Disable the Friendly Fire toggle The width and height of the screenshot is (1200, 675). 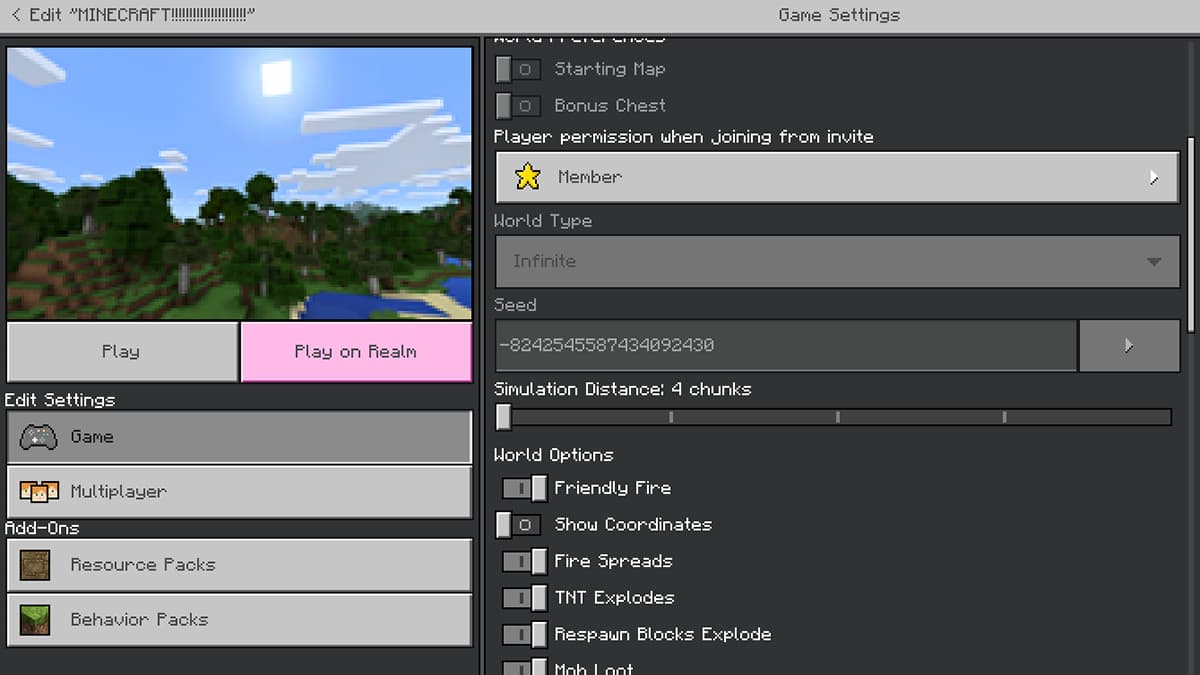point(524,487)
